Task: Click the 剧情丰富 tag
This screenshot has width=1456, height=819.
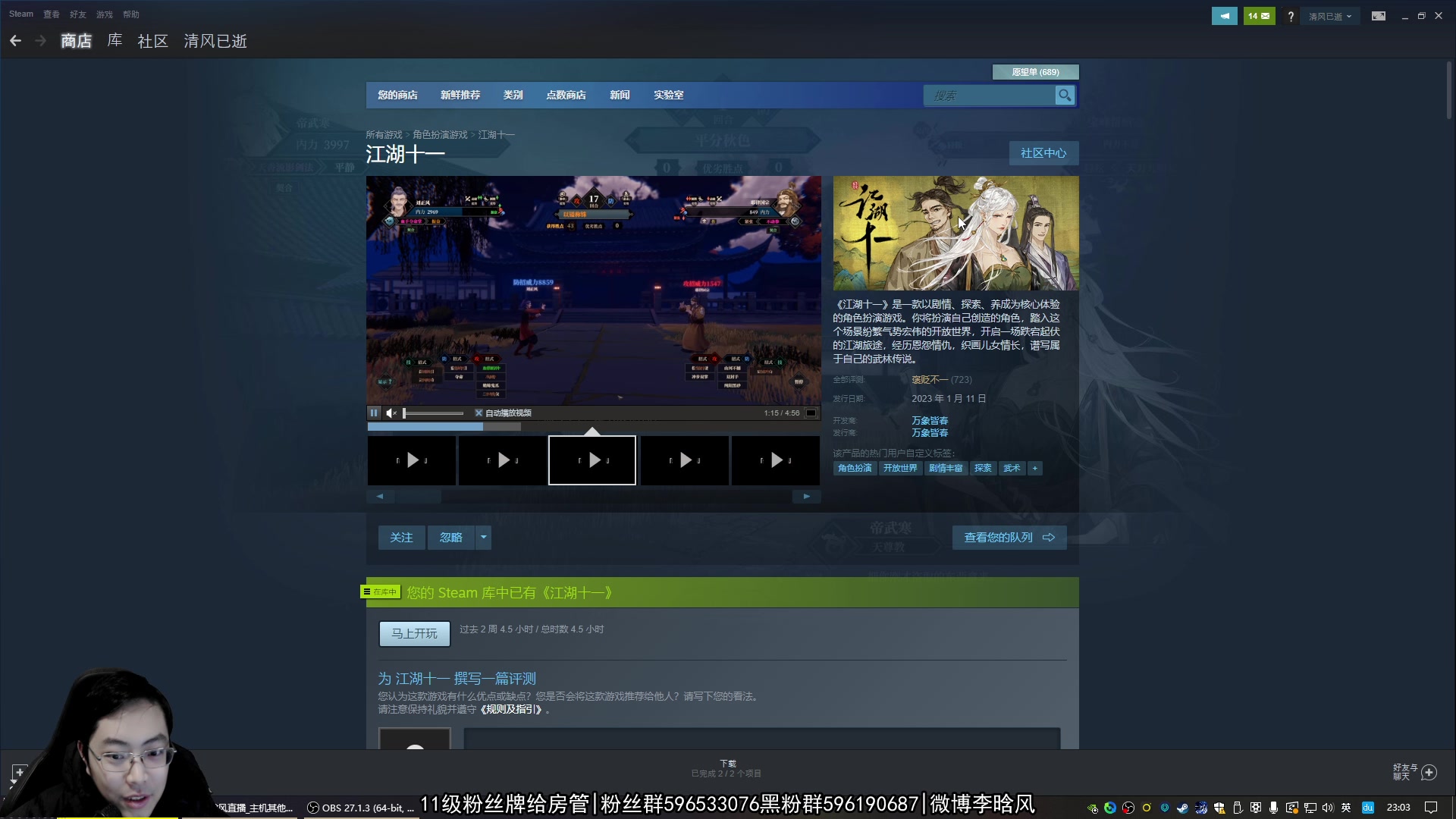Action: [x=946, y=469]
